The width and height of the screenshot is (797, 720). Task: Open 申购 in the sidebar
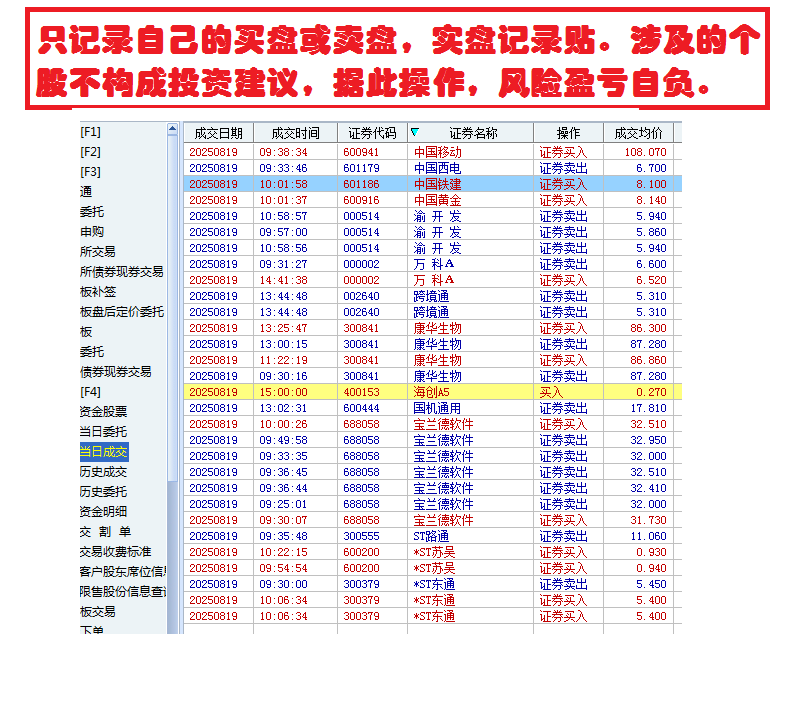coord(92,232)
